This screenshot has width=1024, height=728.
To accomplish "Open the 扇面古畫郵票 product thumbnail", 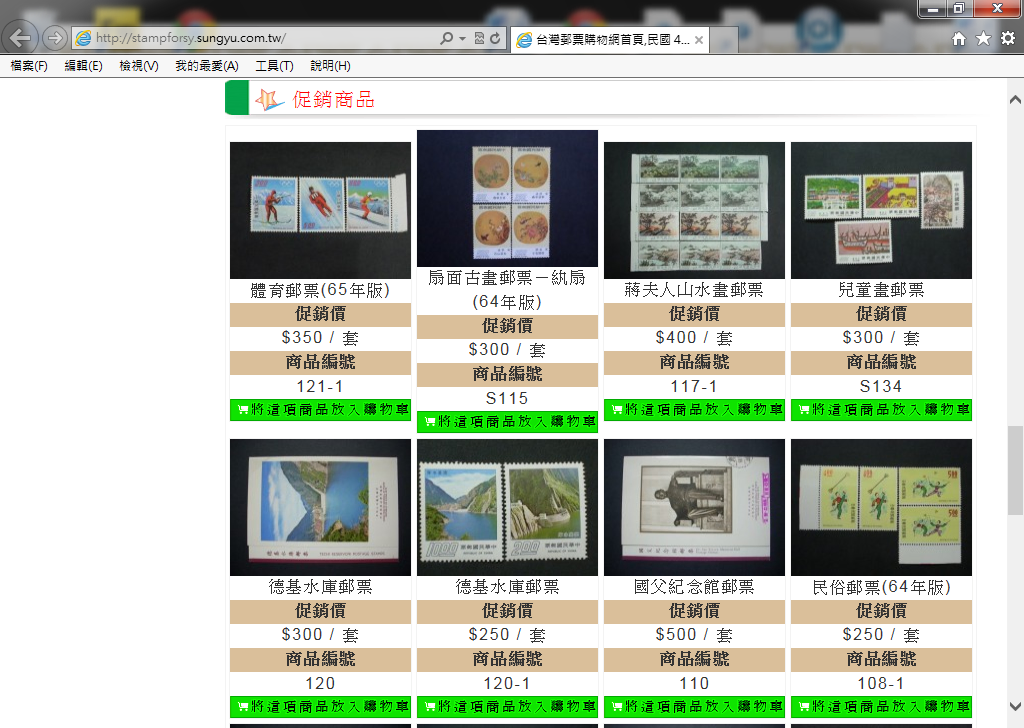I will pos(507,198).
